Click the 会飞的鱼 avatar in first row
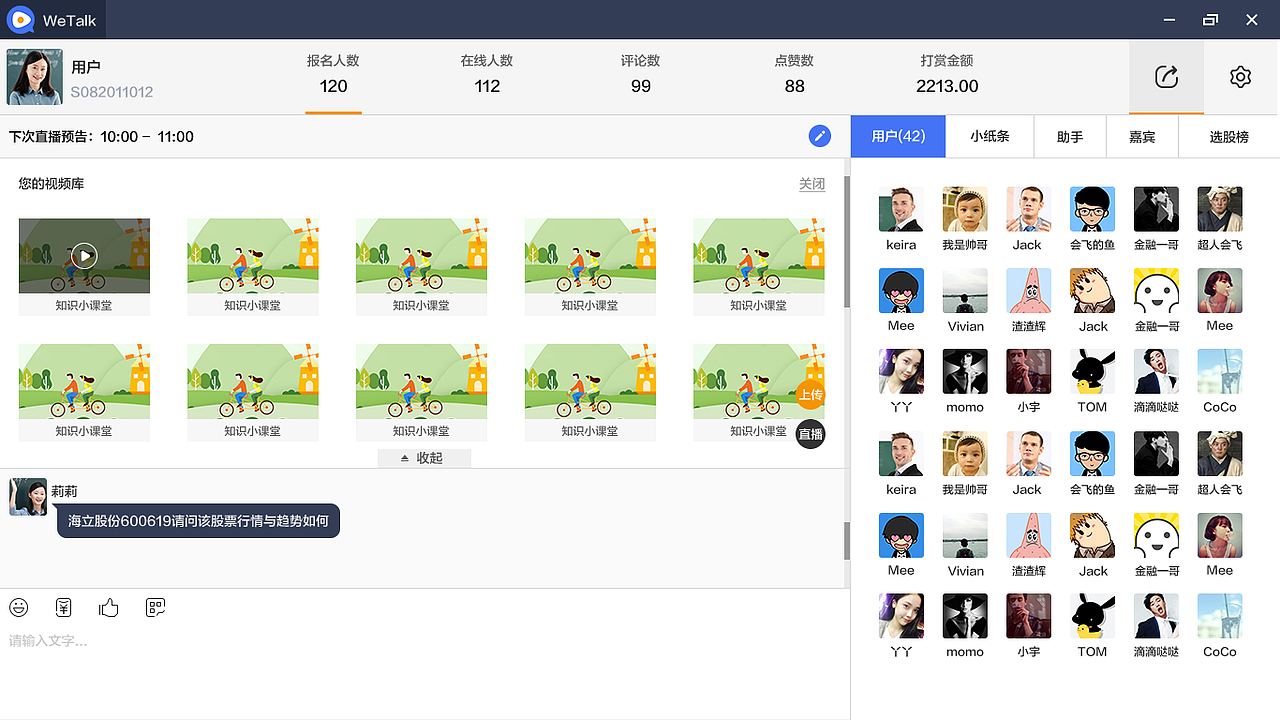Screen dimensions: 1280x720 click(1092, 209)
